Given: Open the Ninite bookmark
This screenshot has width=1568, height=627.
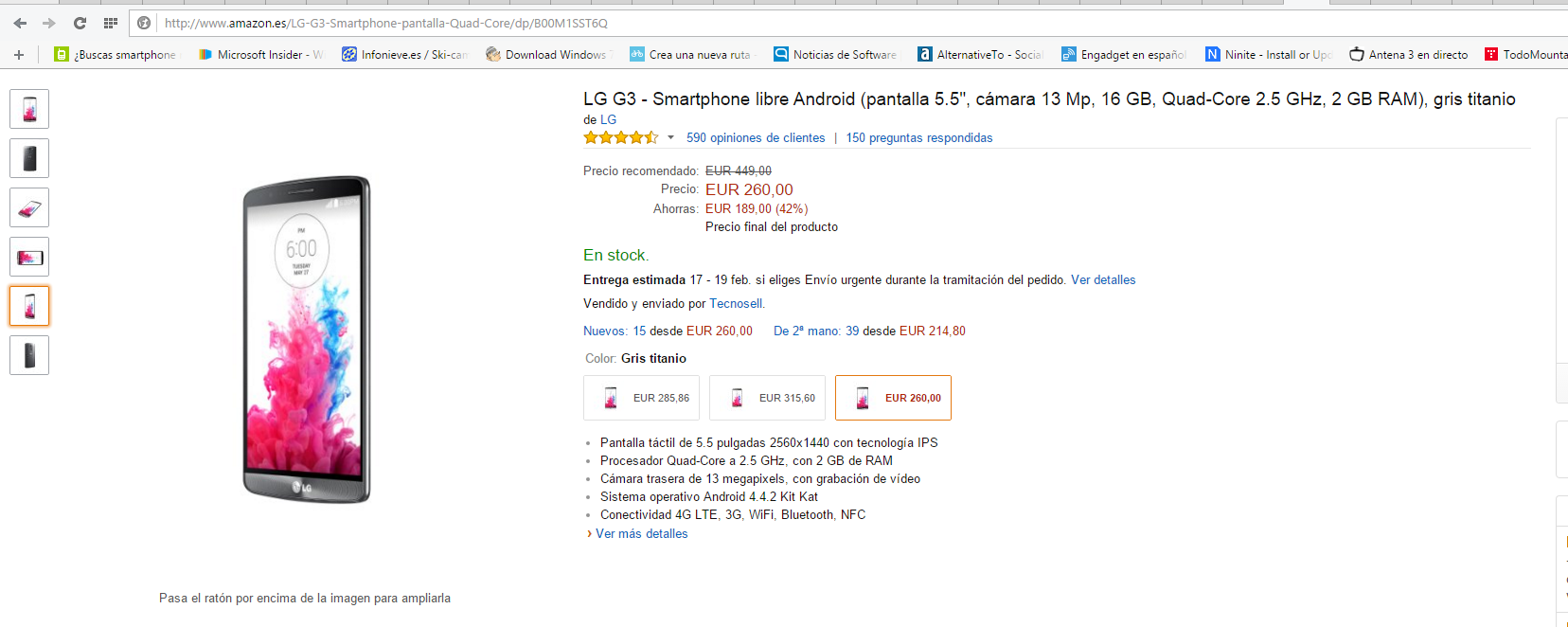Looking at the screenshot, I should point(1269,55).
